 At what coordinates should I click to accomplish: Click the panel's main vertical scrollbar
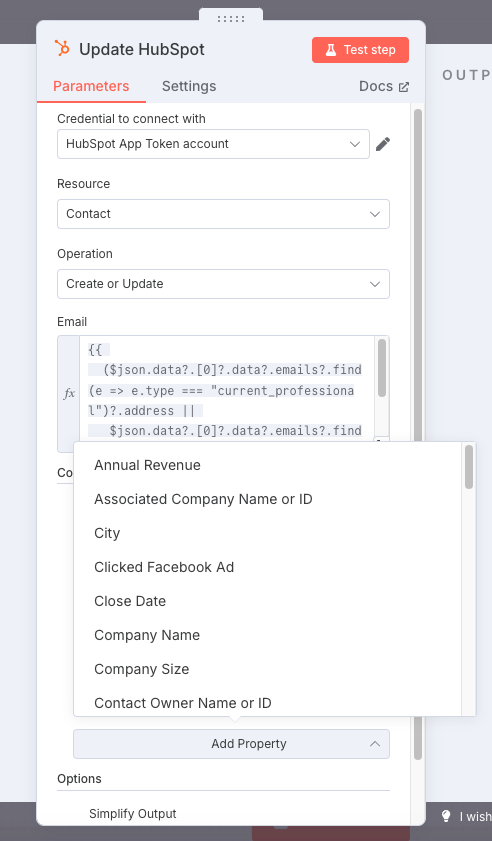(x=418, y=434)
